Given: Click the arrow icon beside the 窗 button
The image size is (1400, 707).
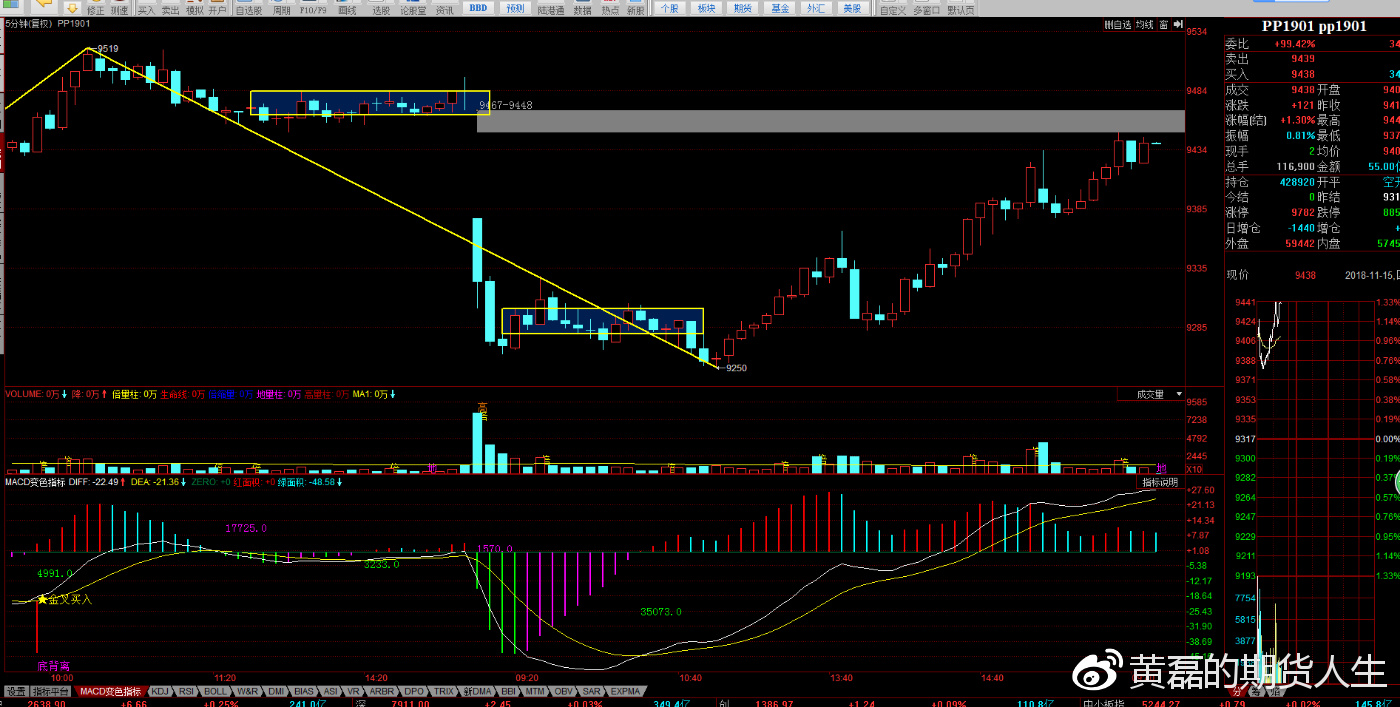Looking at the screenshot, I should point(1176,25).
